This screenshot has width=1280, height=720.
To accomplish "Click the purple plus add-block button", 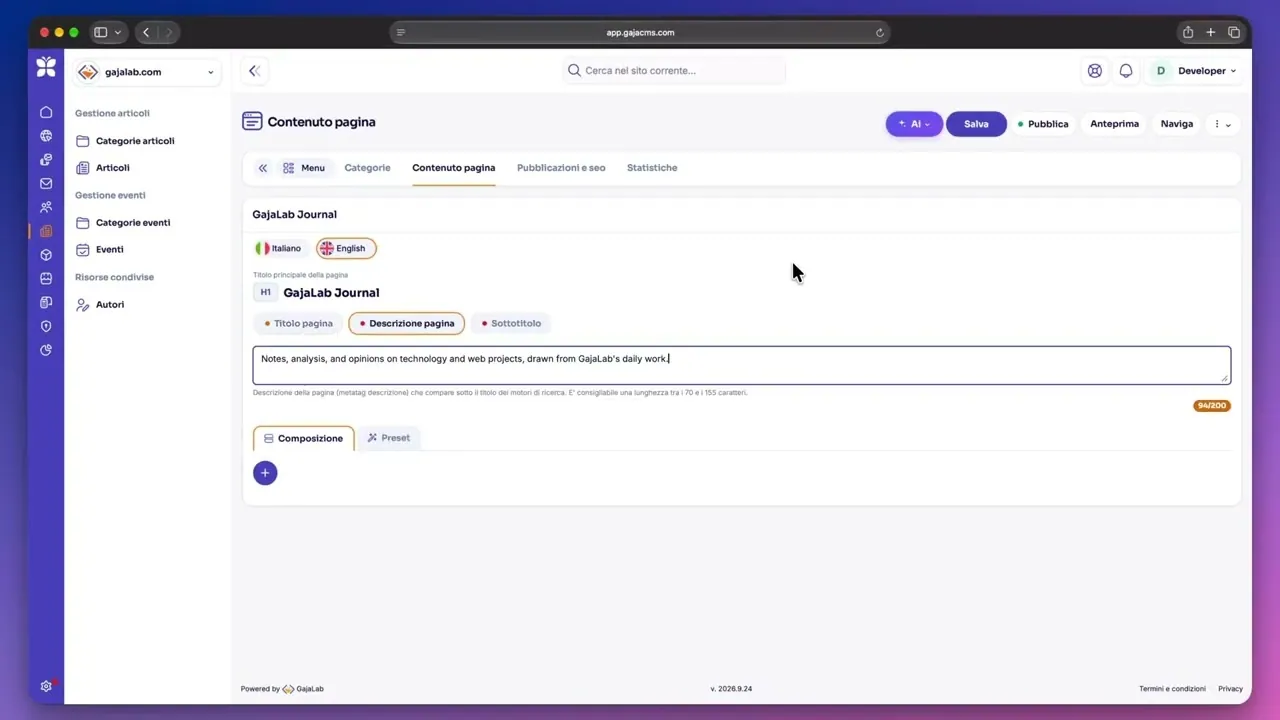I will [265, 473].
